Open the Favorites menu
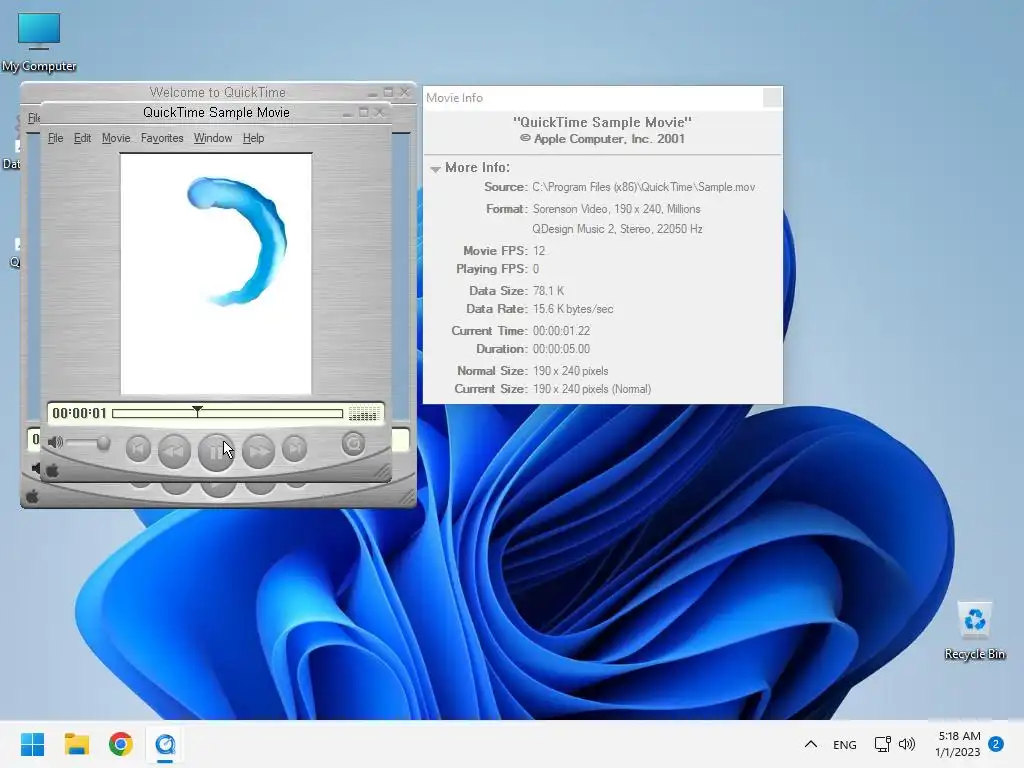This screenshot has height=768, width=1024. [x=162, y=138]
